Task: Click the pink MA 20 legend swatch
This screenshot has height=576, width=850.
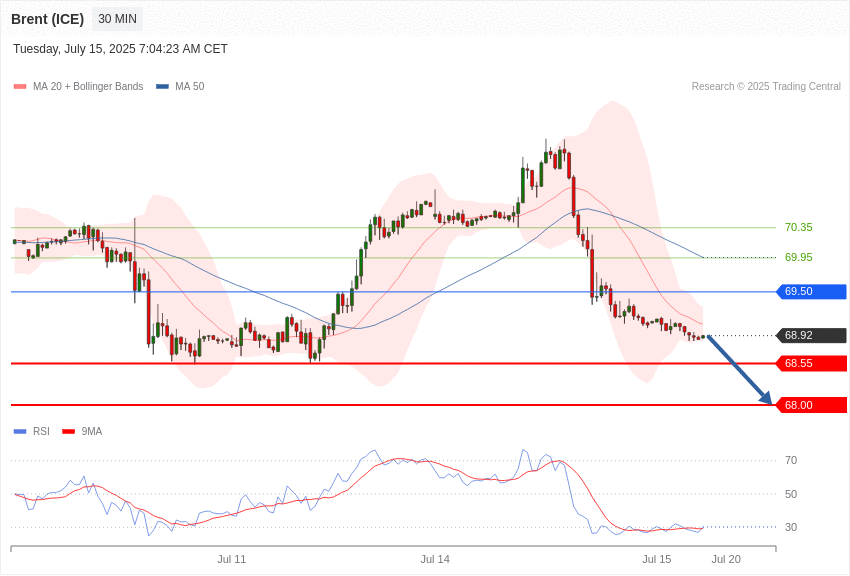Action: (20, 87)
